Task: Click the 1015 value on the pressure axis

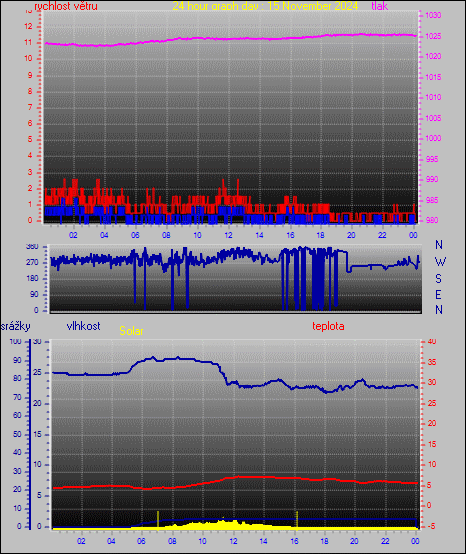Action: [x=433, y=77]
